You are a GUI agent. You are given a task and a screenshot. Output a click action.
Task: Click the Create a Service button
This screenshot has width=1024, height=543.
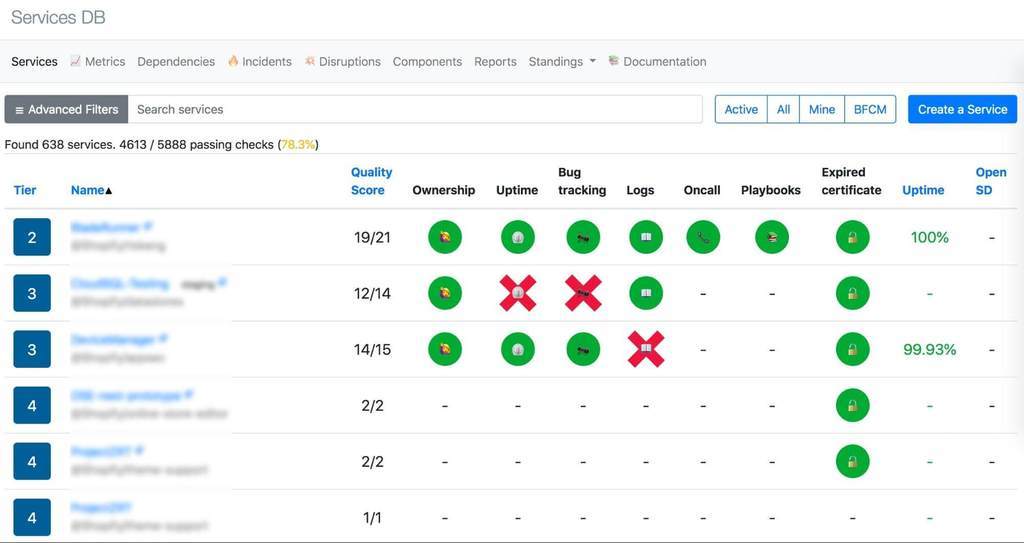point(962,109)
